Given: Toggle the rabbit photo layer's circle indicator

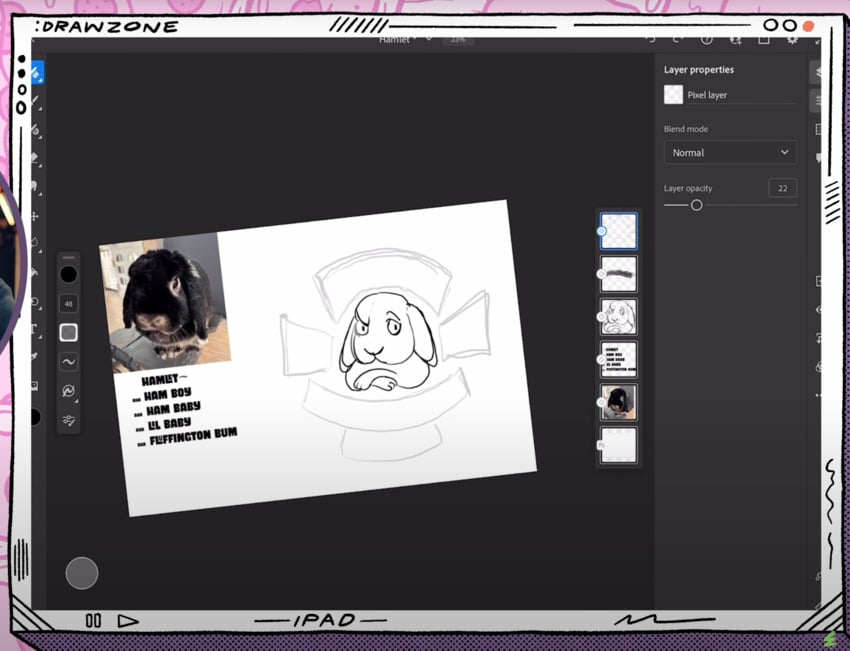Looking at the screenshot, I should (x=601, y=403).
